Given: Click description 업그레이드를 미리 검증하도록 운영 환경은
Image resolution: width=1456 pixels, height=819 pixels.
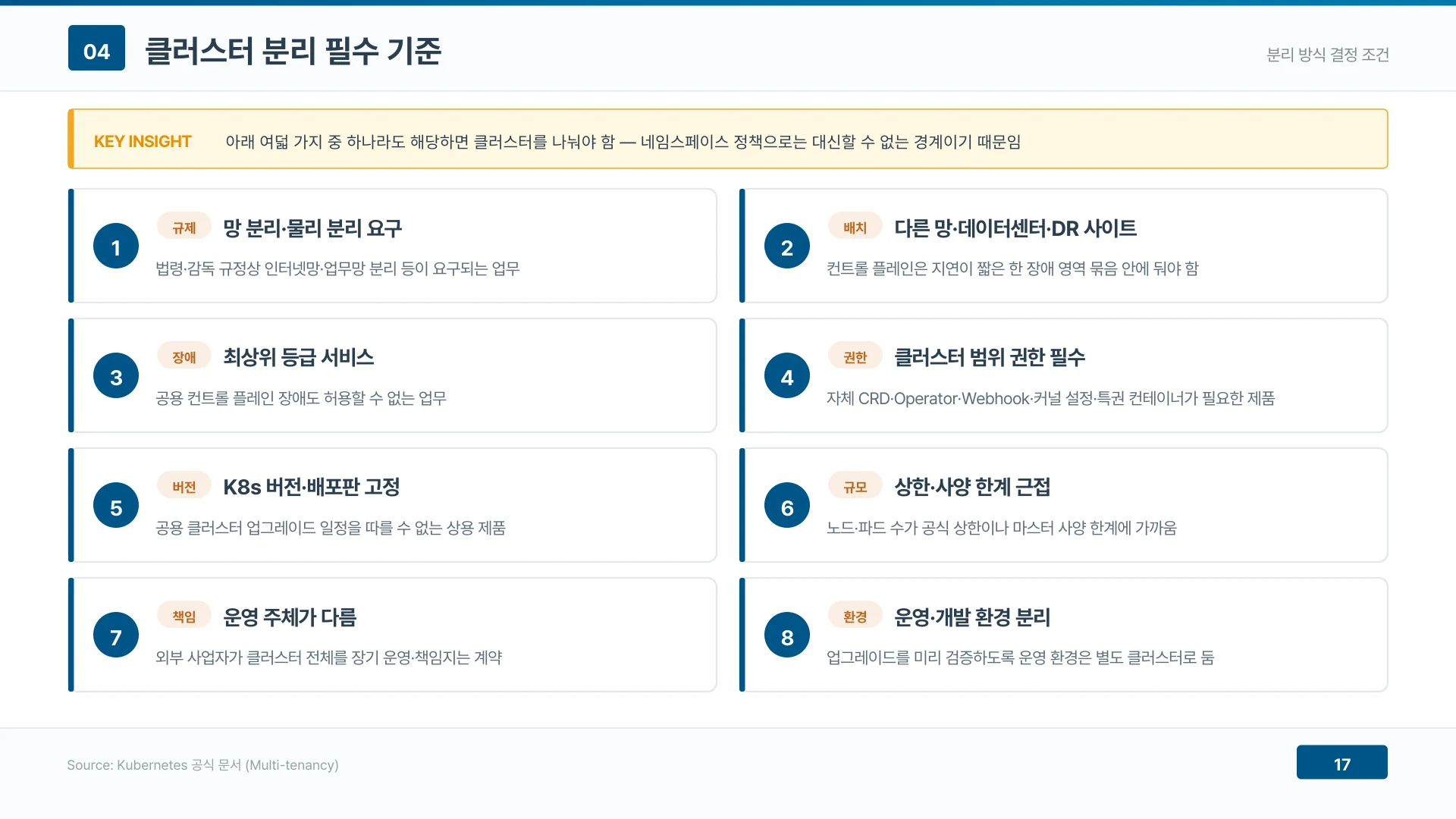Looking at the screenshot, I should click(1020, 657).
